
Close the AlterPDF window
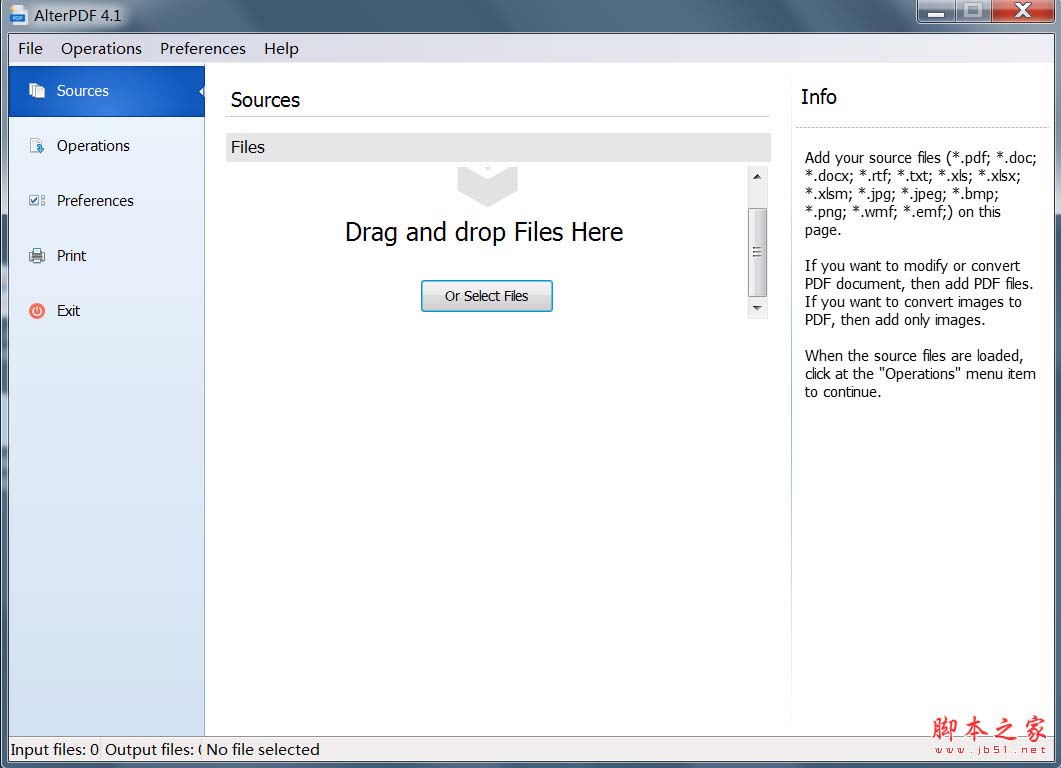(x=1022, y=12)
